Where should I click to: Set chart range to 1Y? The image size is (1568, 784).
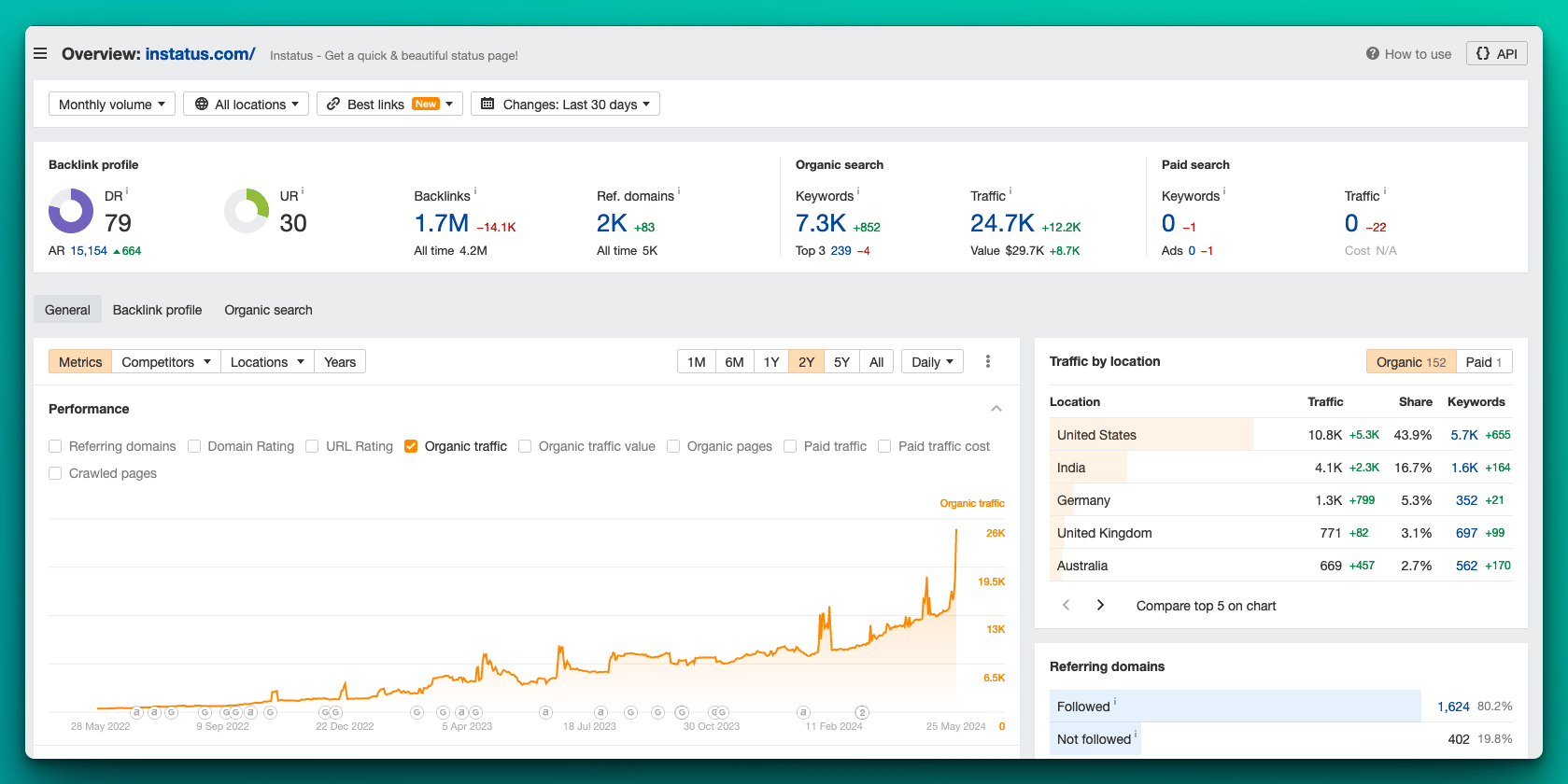[771, 361]
